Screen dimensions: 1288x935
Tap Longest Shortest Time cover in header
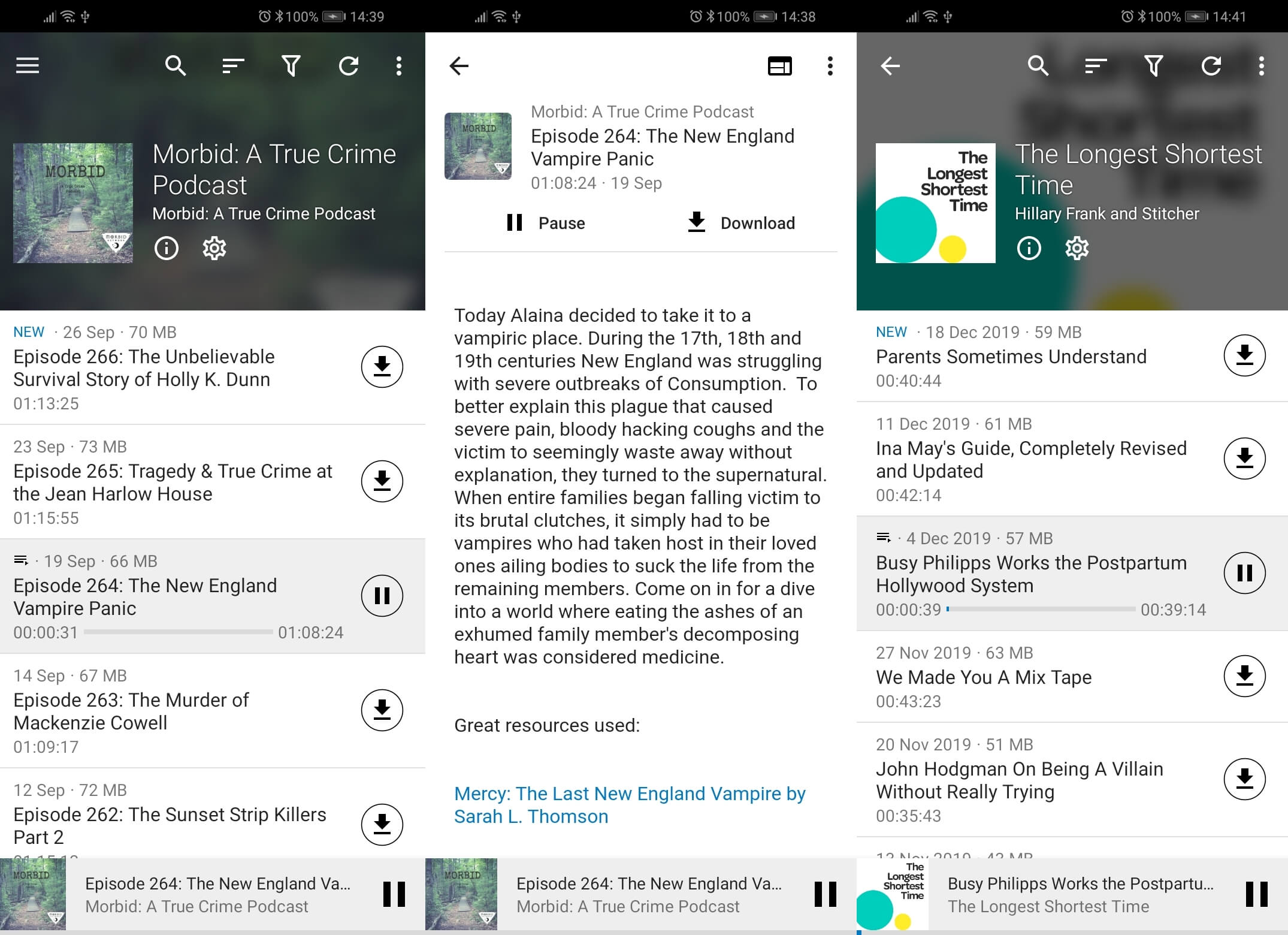point(936,203)
